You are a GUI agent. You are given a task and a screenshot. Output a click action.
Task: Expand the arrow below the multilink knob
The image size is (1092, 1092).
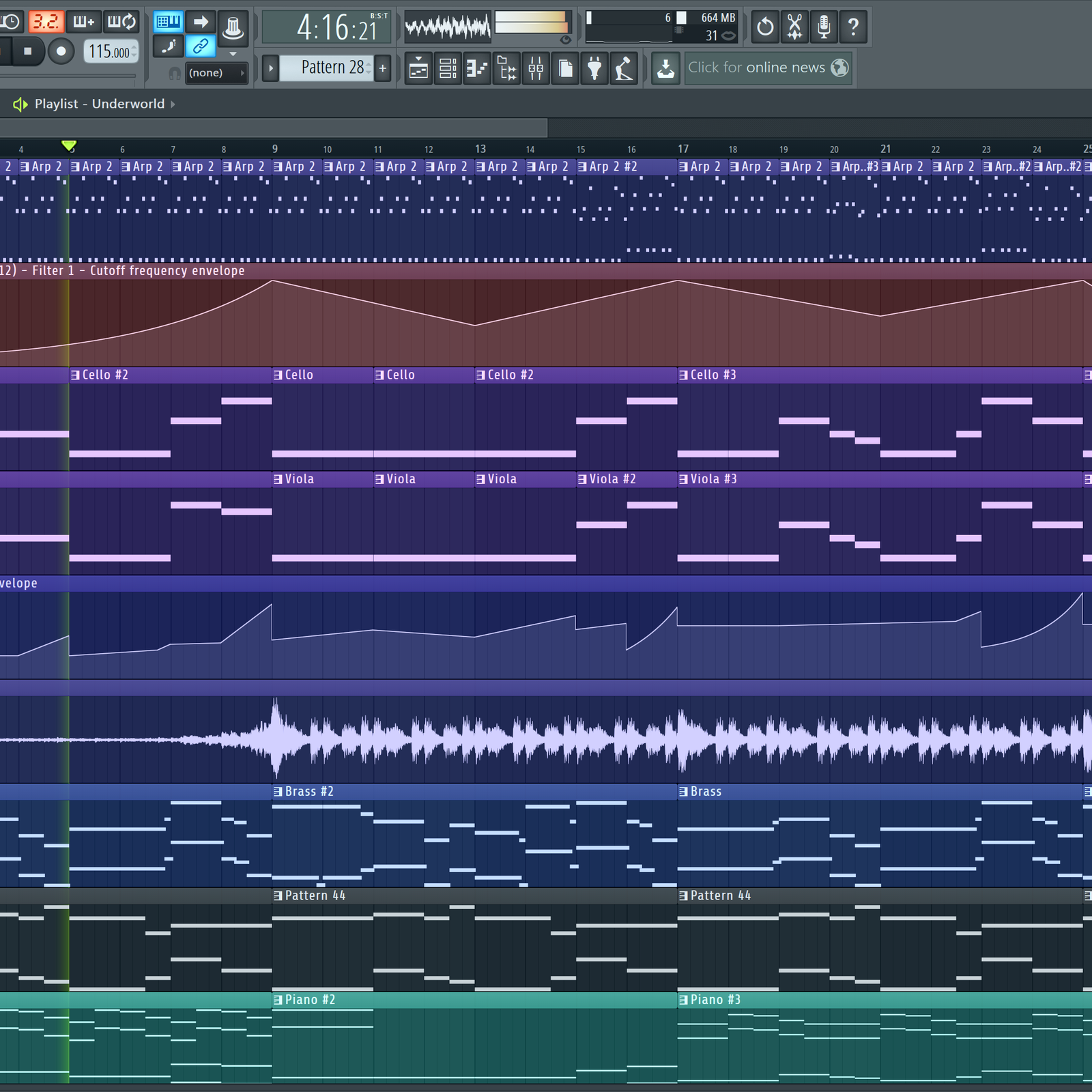pyautogui.click(x=233, y=53)
